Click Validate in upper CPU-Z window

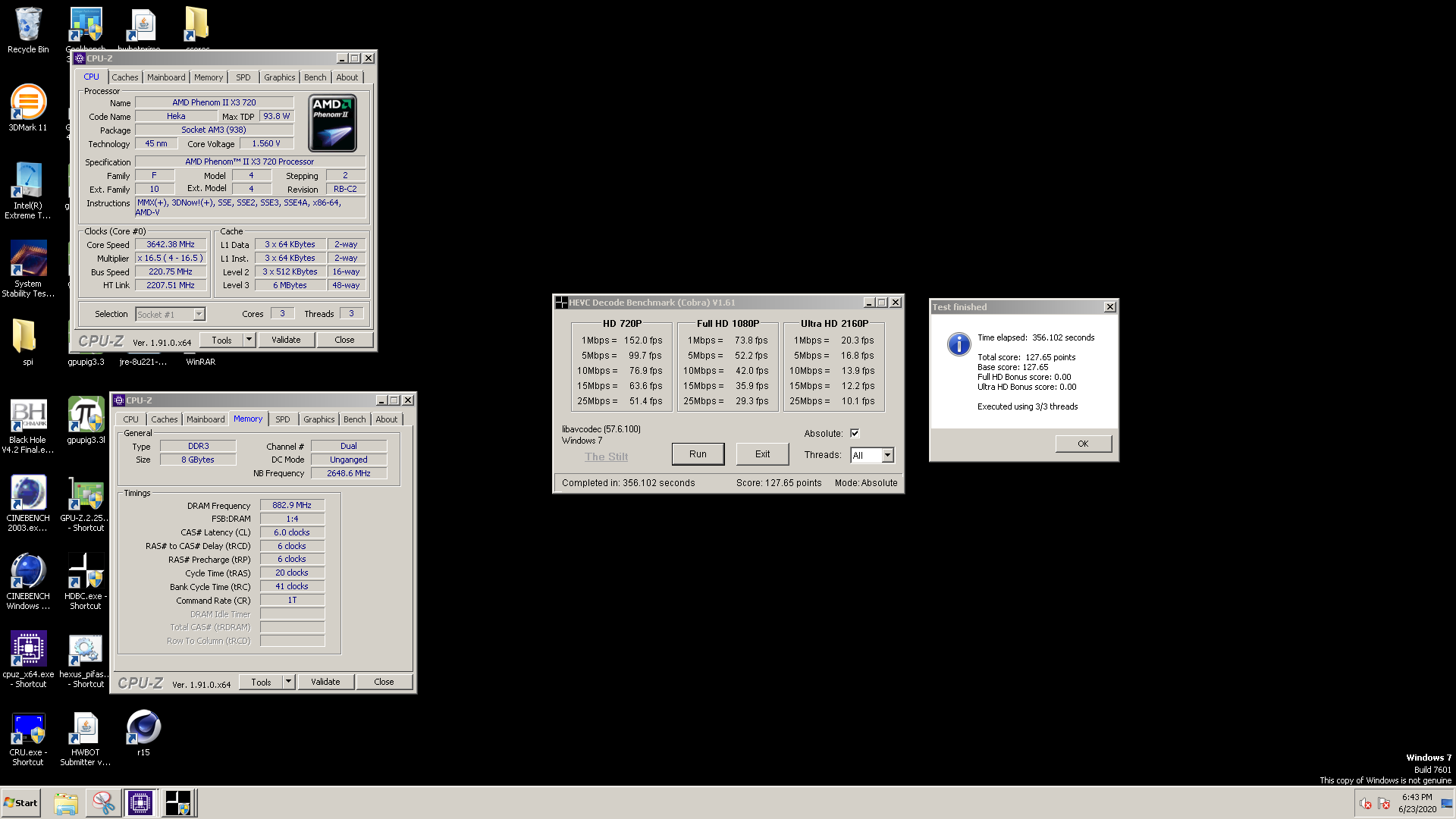point(286,340)
